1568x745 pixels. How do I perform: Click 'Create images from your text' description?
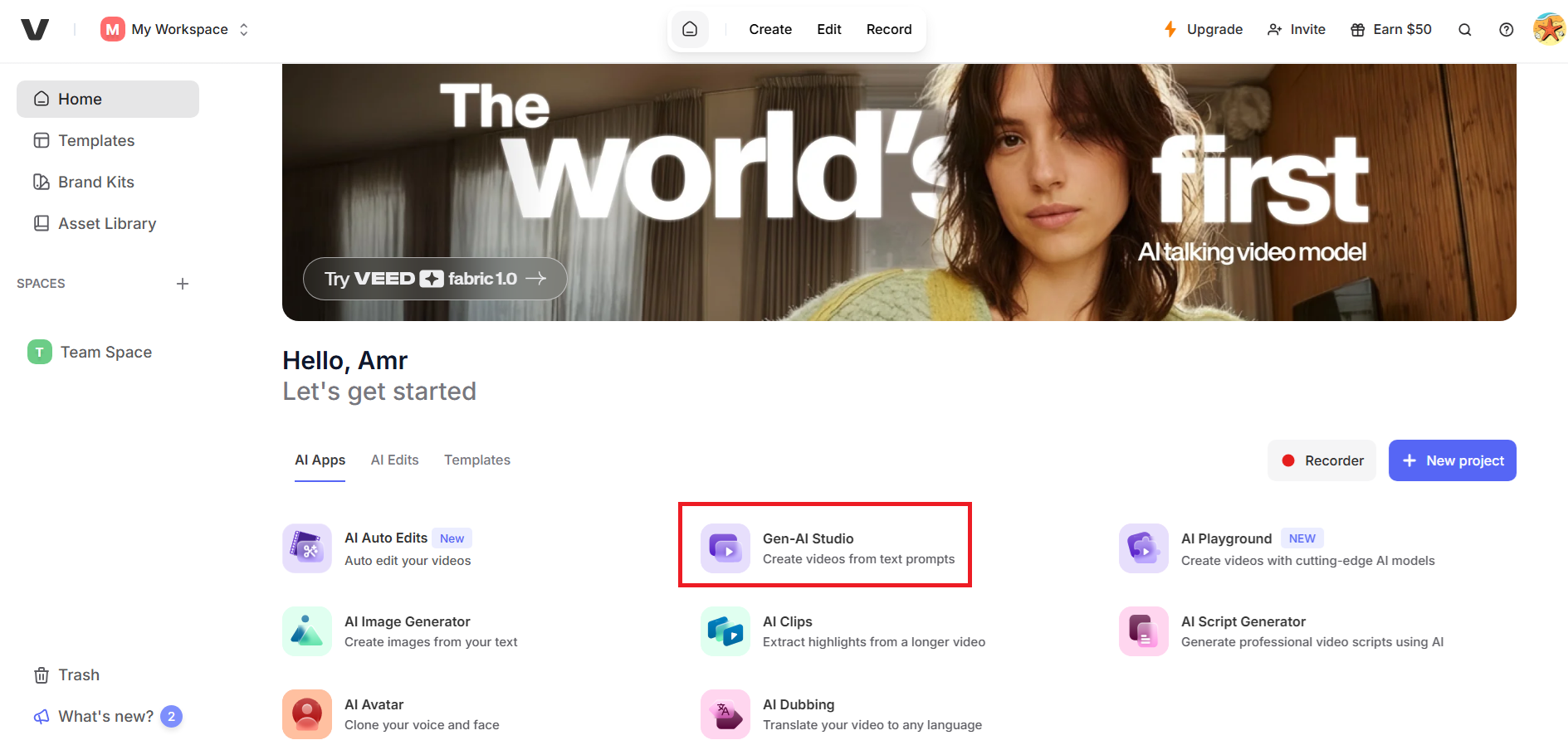[x=431, y=642]
